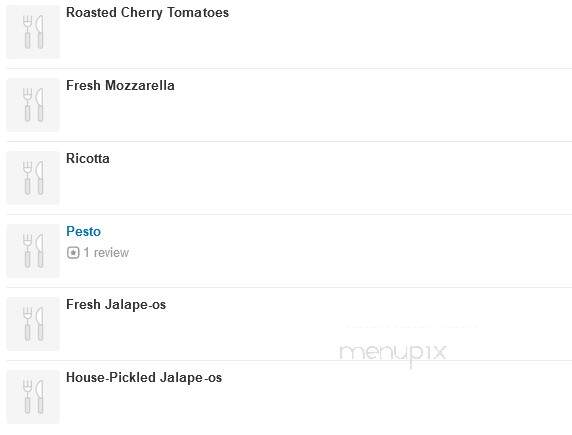The height and width of the screenshot is (435, 572).
Task: View the 1 review link under Pesto
Action: tap(106, 253)
